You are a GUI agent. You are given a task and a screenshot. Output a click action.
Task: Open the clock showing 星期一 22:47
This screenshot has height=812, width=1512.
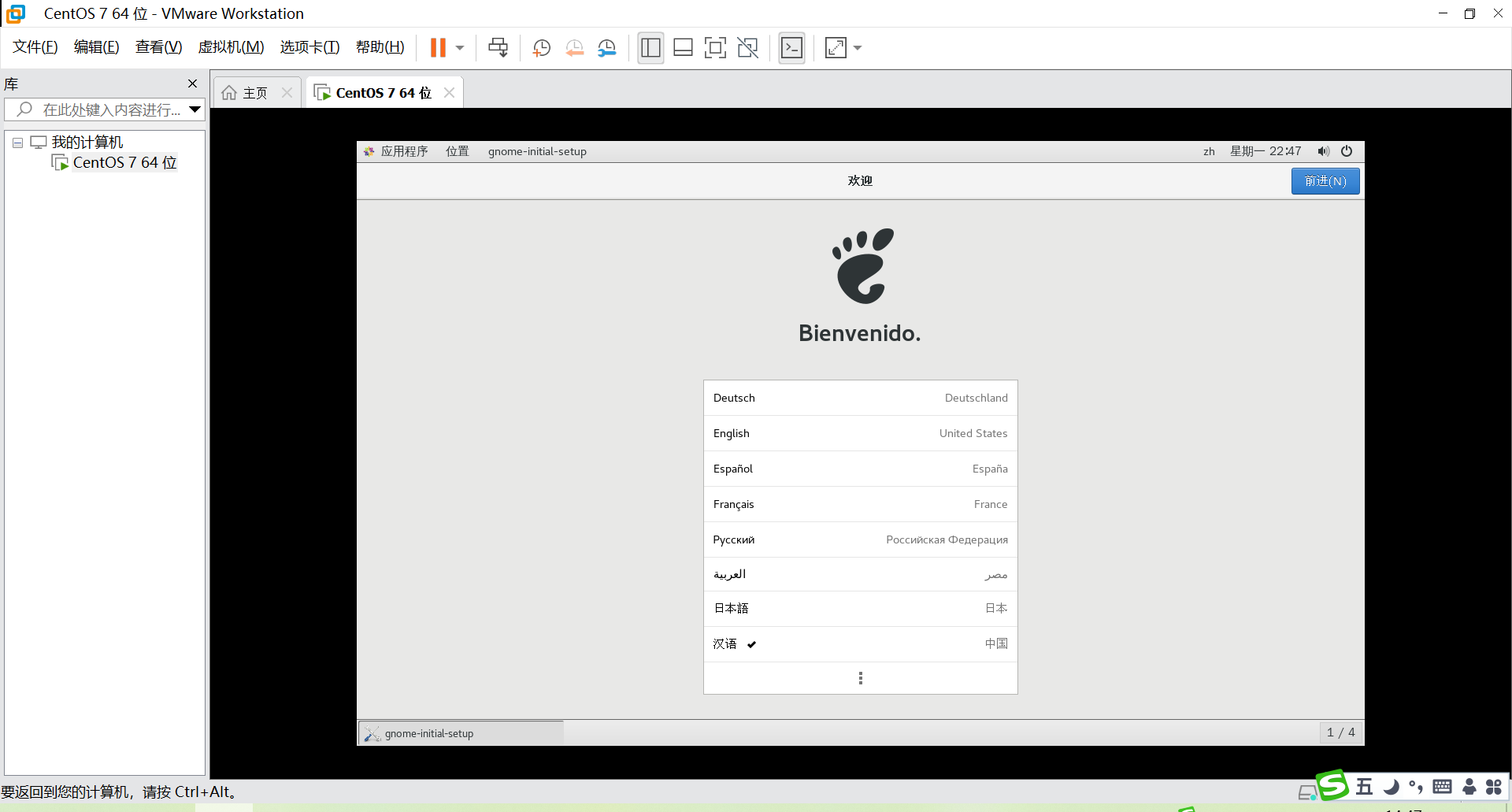1266,151
